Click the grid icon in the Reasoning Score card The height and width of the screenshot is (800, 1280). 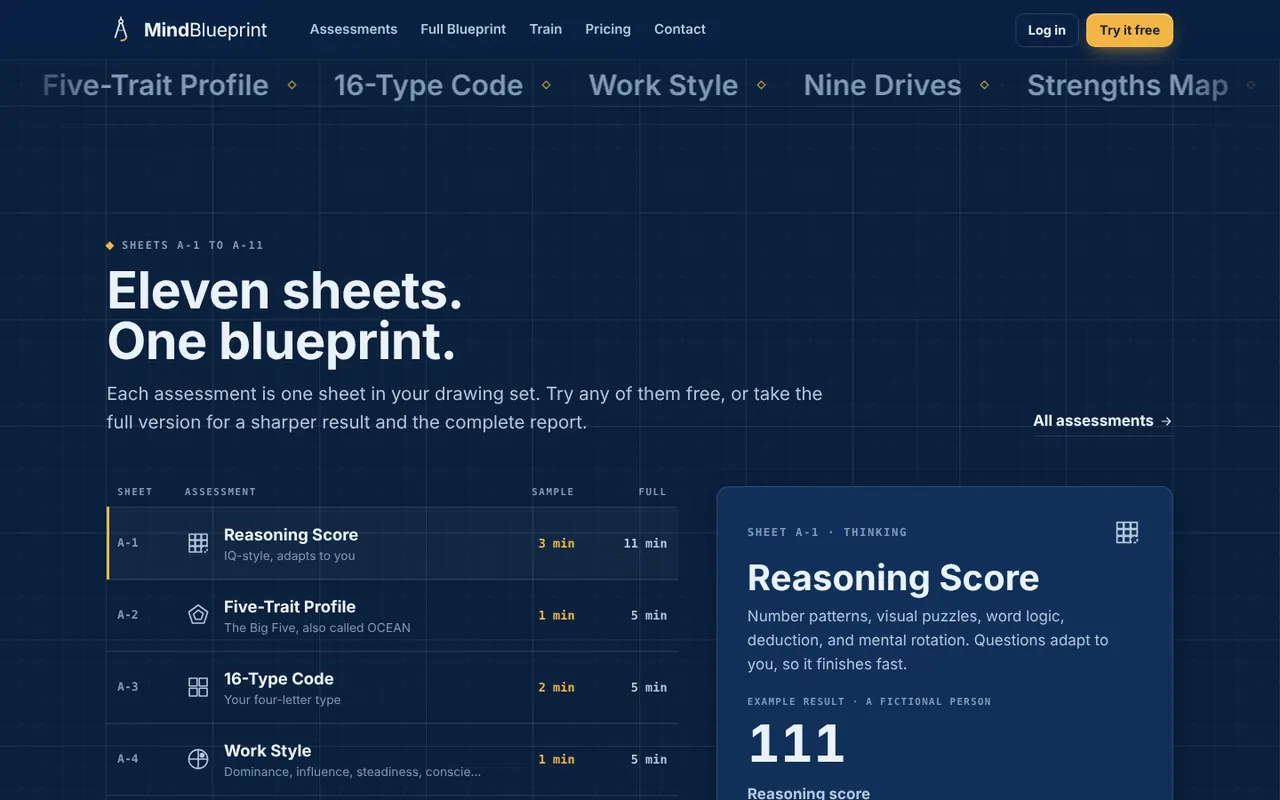coord(1127,532)
